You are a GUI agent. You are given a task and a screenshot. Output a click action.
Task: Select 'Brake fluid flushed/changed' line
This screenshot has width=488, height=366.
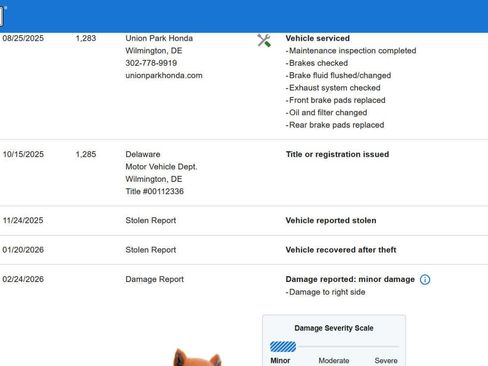338,75
